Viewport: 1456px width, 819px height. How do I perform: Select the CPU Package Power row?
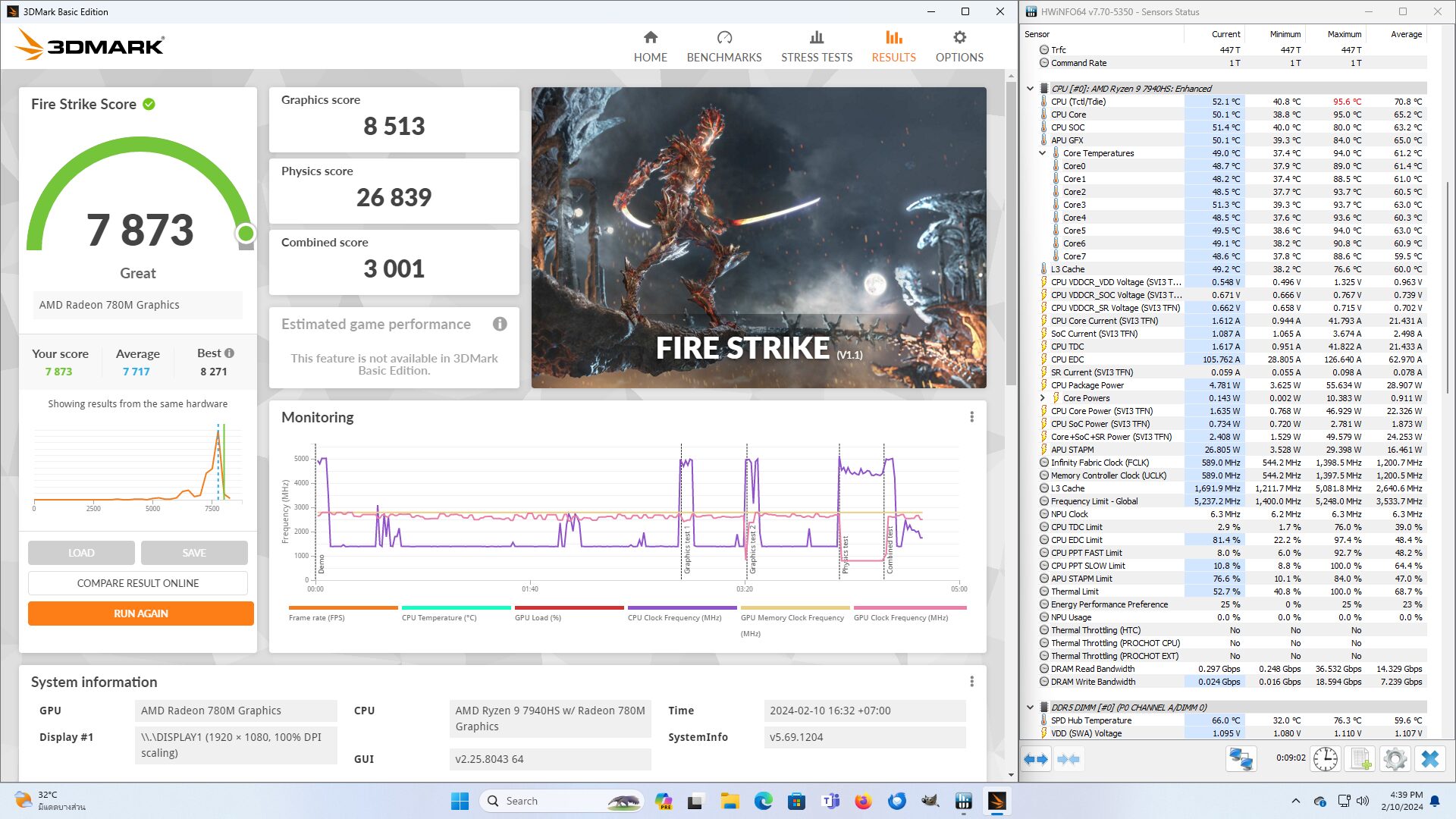(1233, 385)
